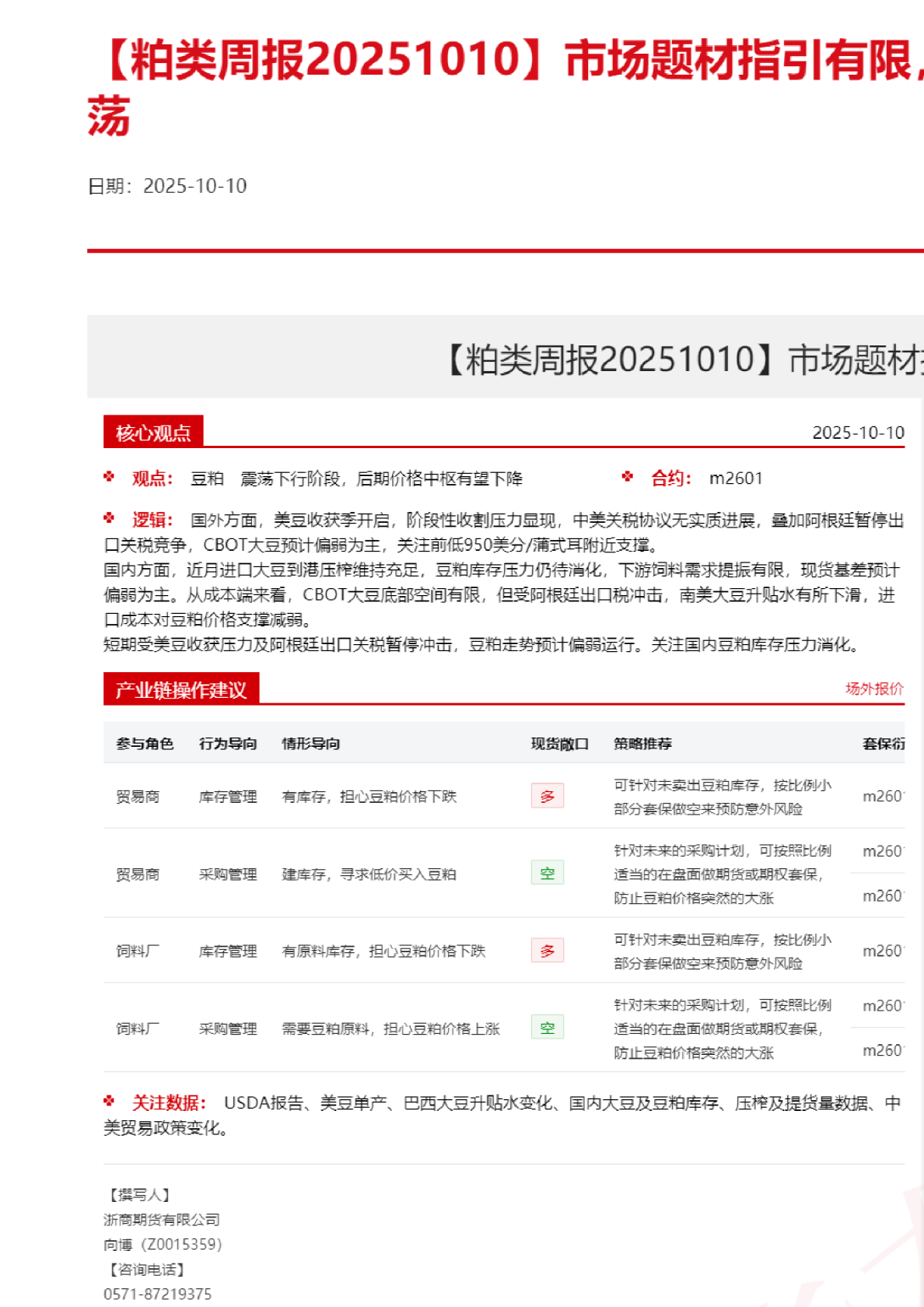The height and width of the screenshot is (1307, 924).
Task: Click the 情形导向 column header
Action: coord(311,744)
